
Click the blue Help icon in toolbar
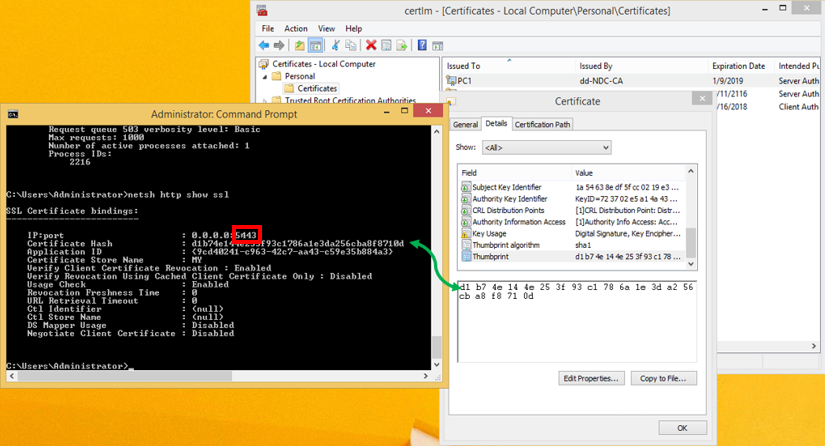point(422,45)
